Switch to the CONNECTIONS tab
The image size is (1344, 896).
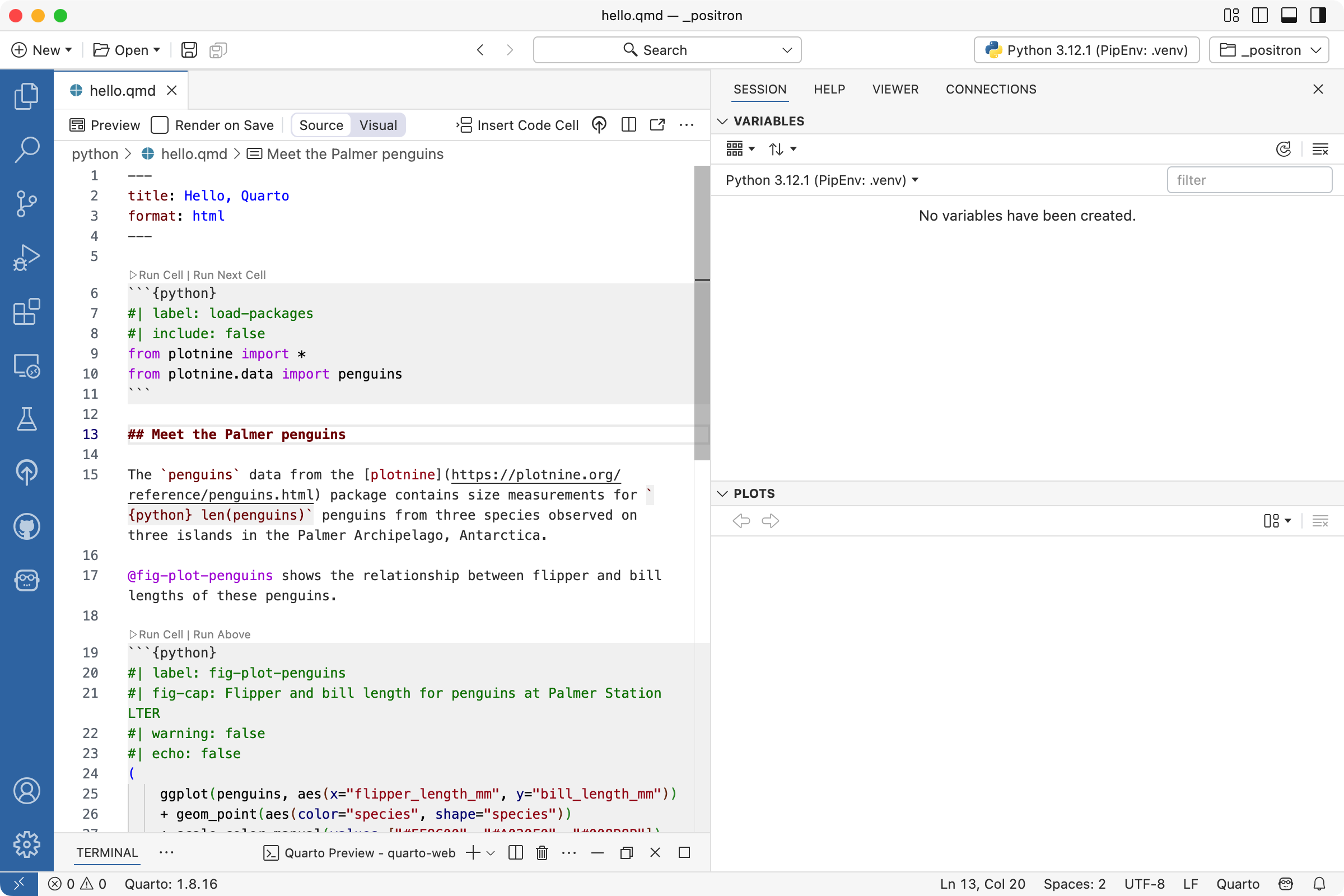click(990, 89)
